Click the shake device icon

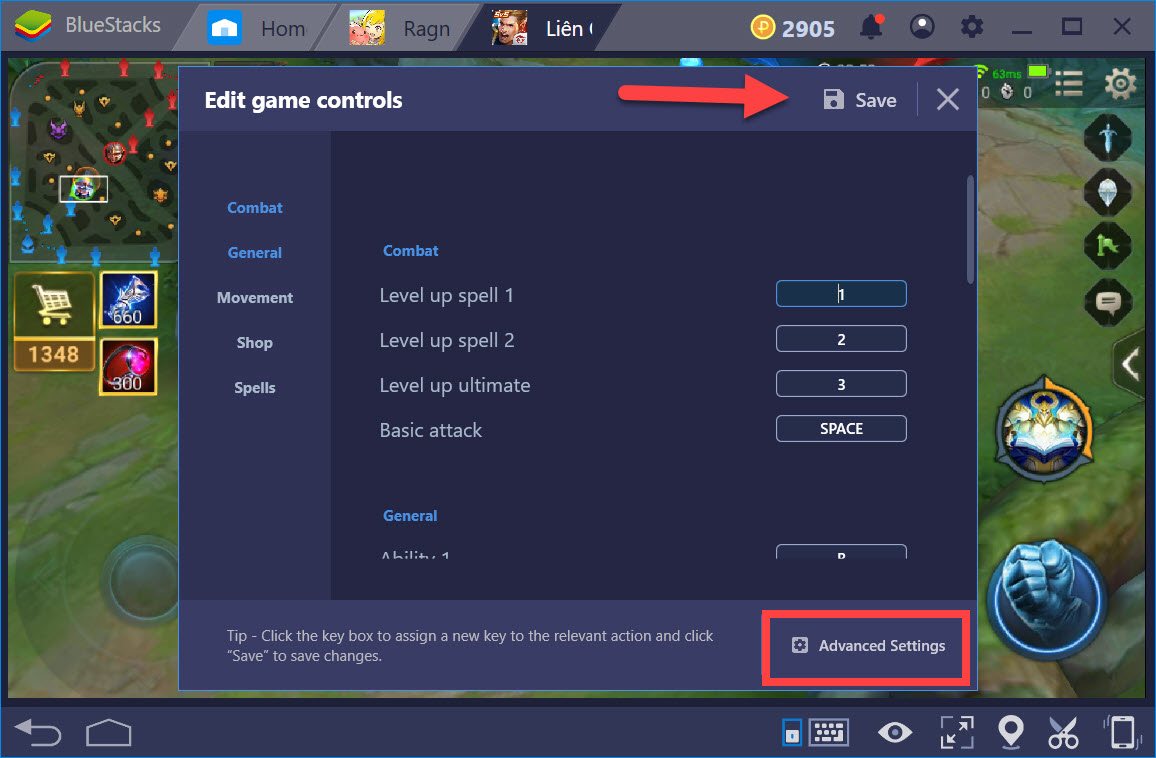click(1121, 732)
